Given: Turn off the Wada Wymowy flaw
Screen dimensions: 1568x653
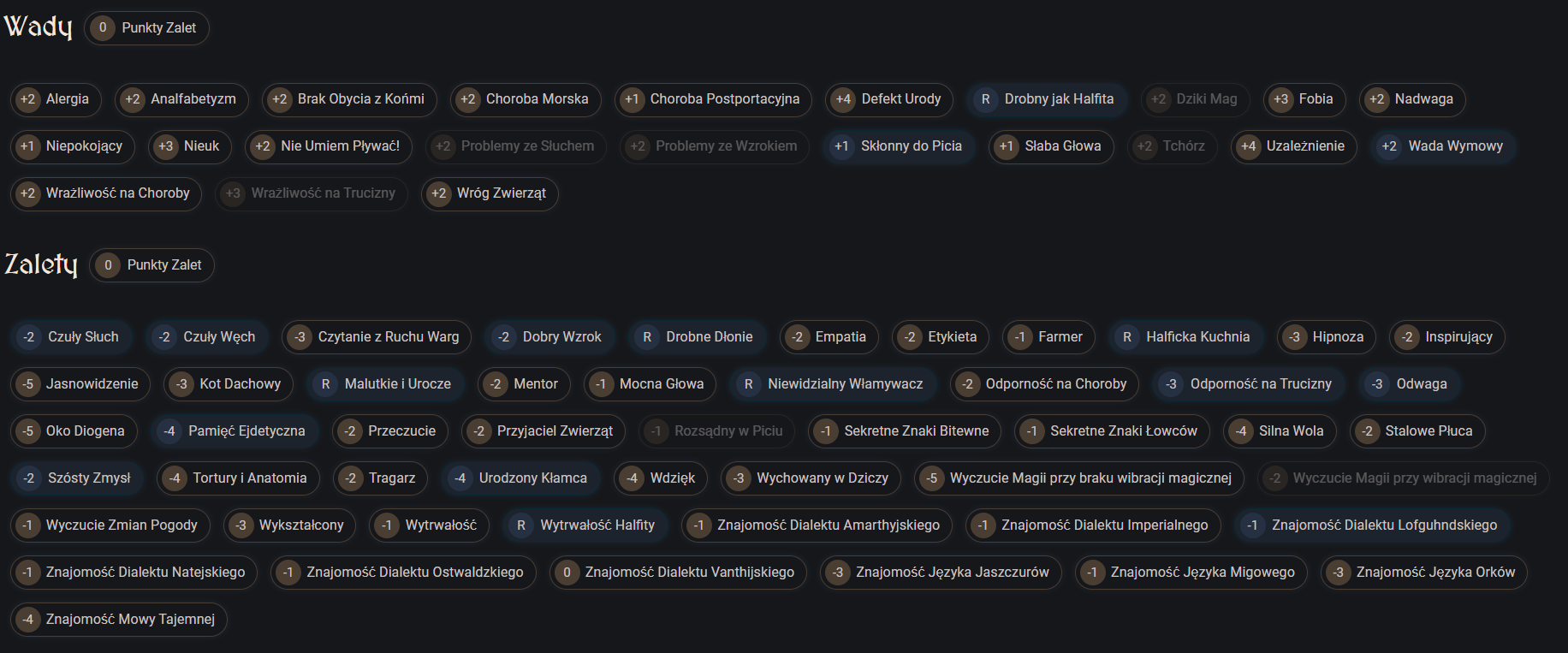Looking at the screenshot, I should tap(1442, 146).
